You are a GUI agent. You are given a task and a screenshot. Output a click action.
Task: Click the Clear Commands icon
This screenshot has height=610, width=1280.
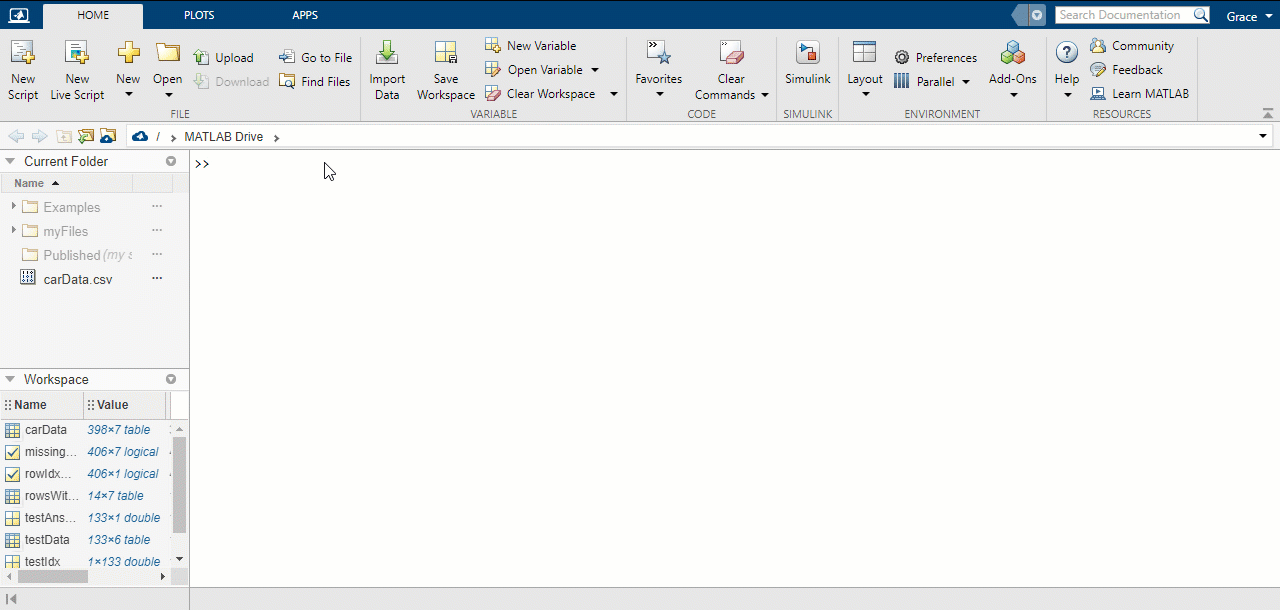731,54
